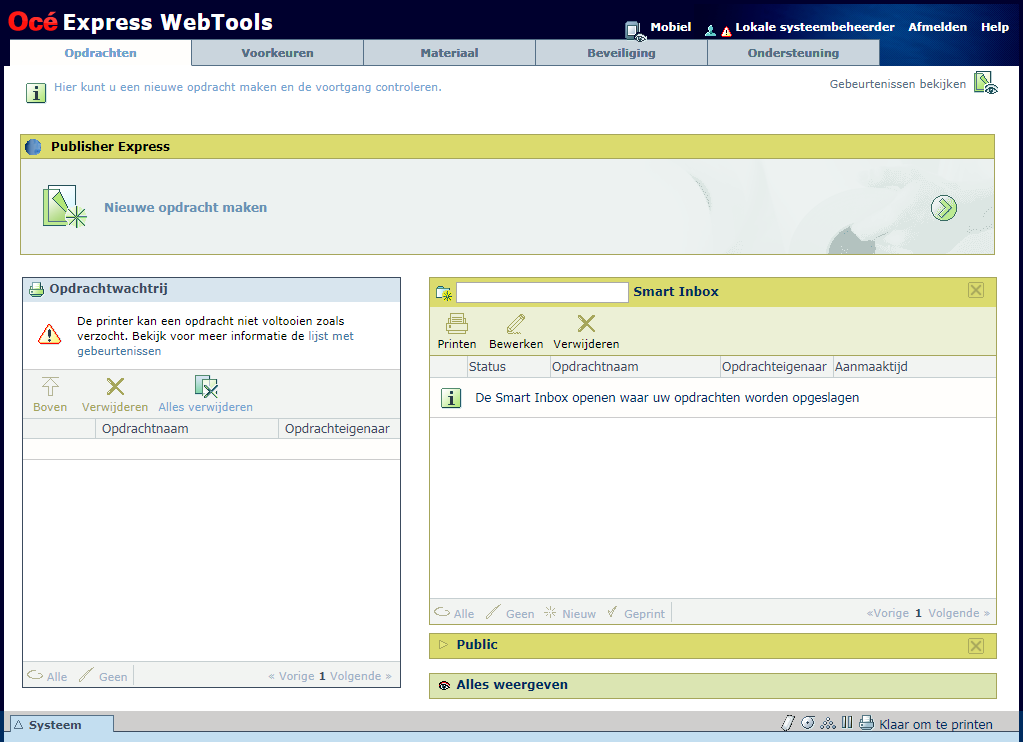
Task: Click the red warning triangle beside Lokale systeembeheerder
Action: pos(726,31)
